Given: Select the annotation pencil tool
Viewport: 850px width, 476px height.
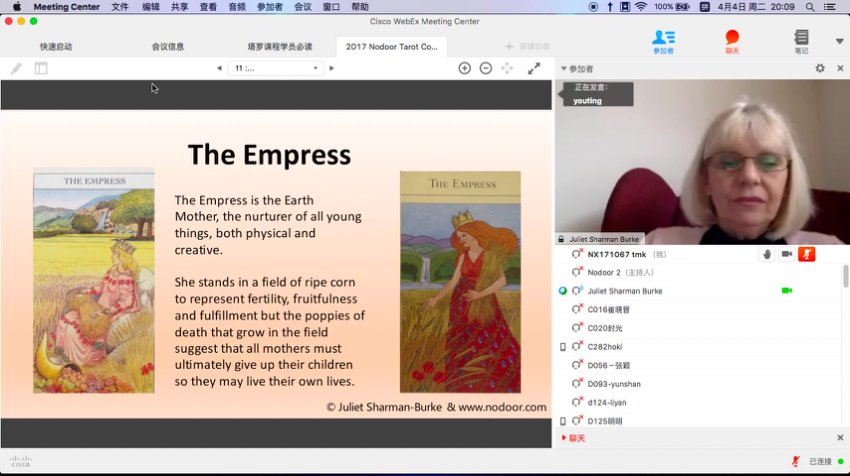Looking at the screenshot, I should point(16,68).
